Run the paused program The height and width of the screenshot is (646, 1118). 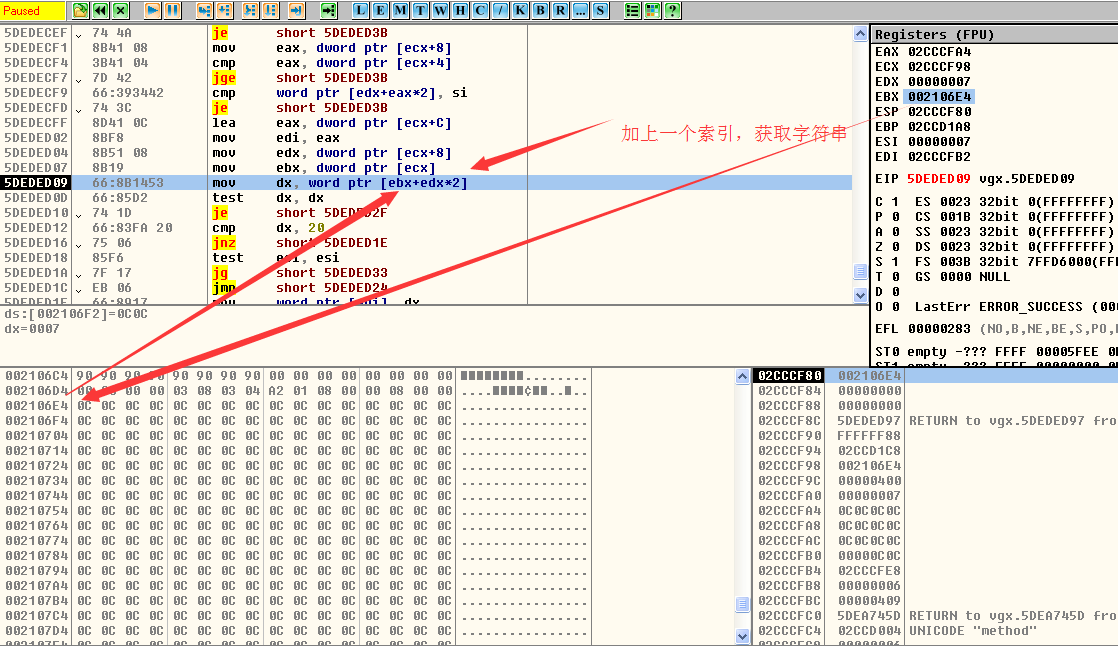(x=153, y=10)
